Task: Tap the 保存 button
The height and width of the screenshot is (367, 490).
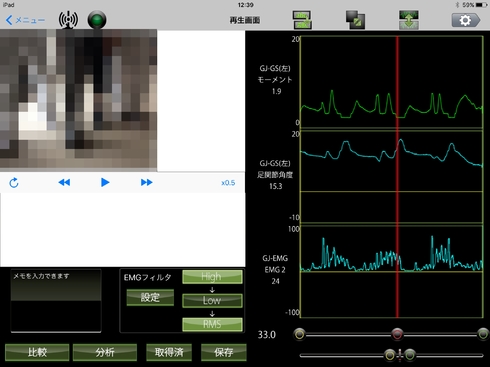Action: click(x=224, y=352)
